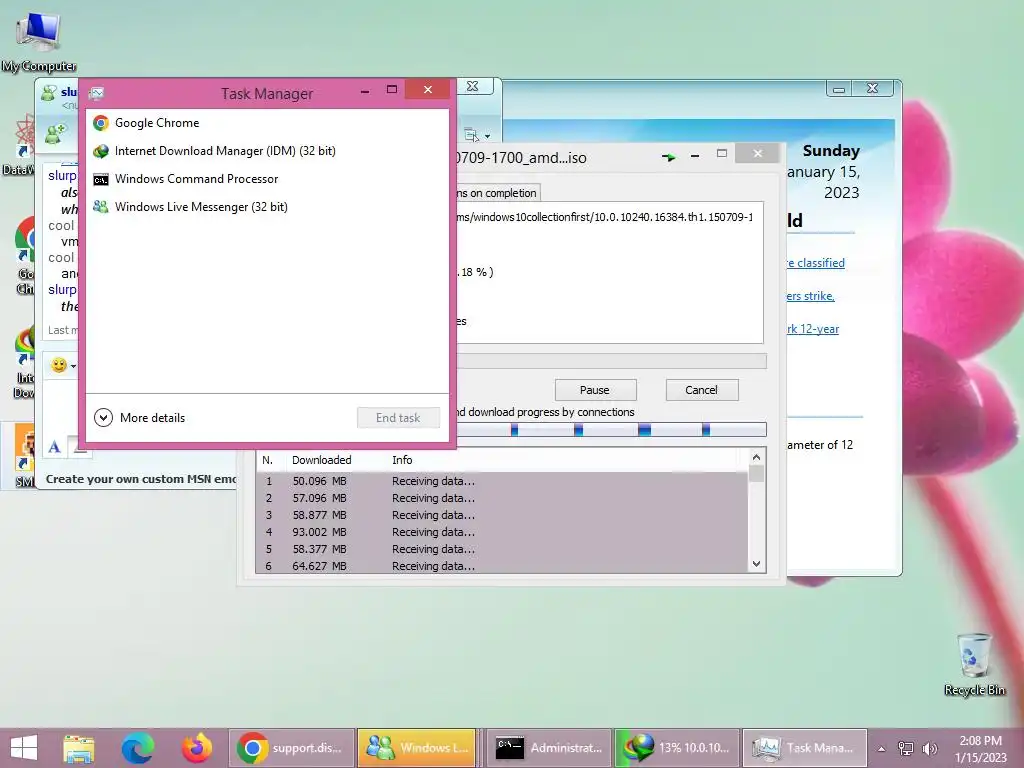Screen dimensions: 1024x768
Task: Open the Options on completion tab
Action: 497,193
